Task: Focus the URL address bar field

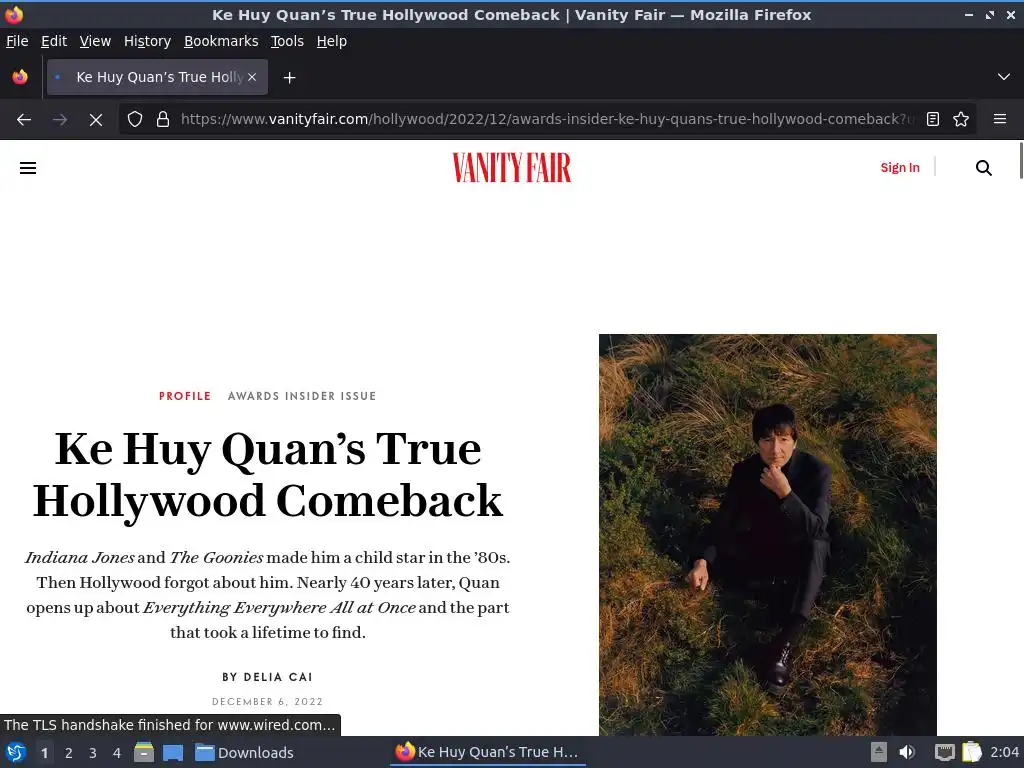Action: (x=547, y=120)
